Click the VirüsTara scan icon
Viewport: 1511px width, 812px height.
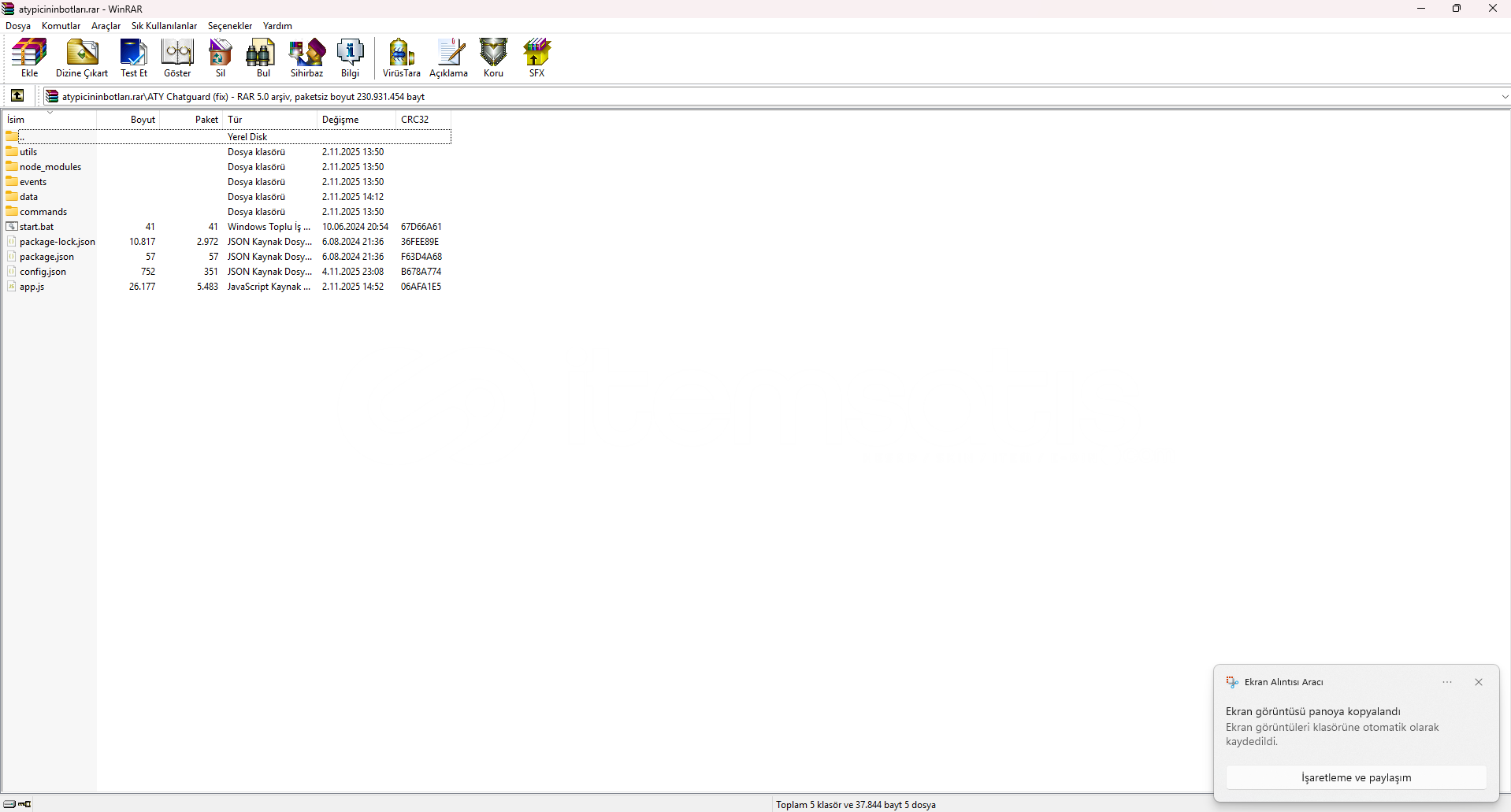coord(401,57)
